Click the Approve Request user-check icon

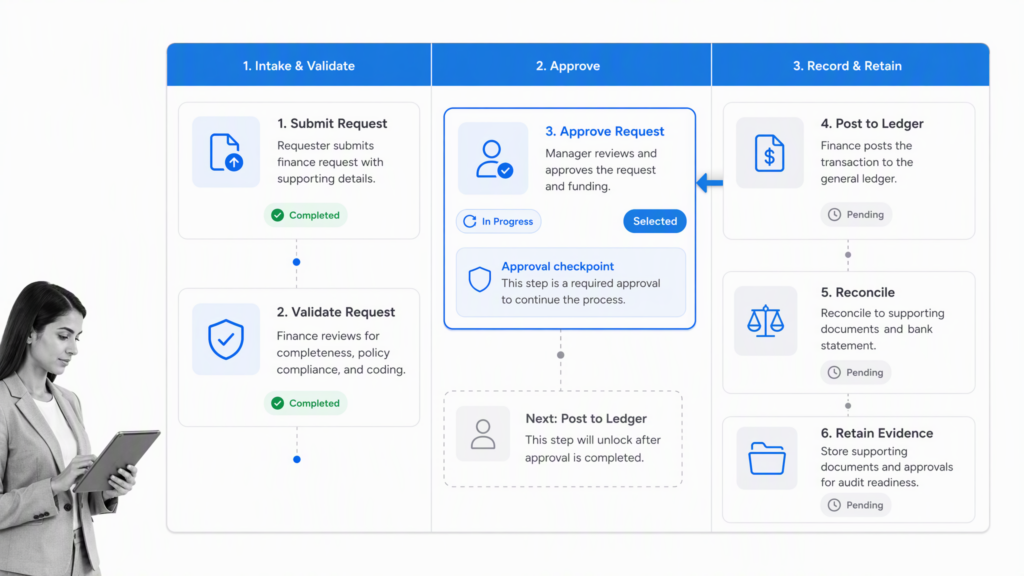coord(493,159)
